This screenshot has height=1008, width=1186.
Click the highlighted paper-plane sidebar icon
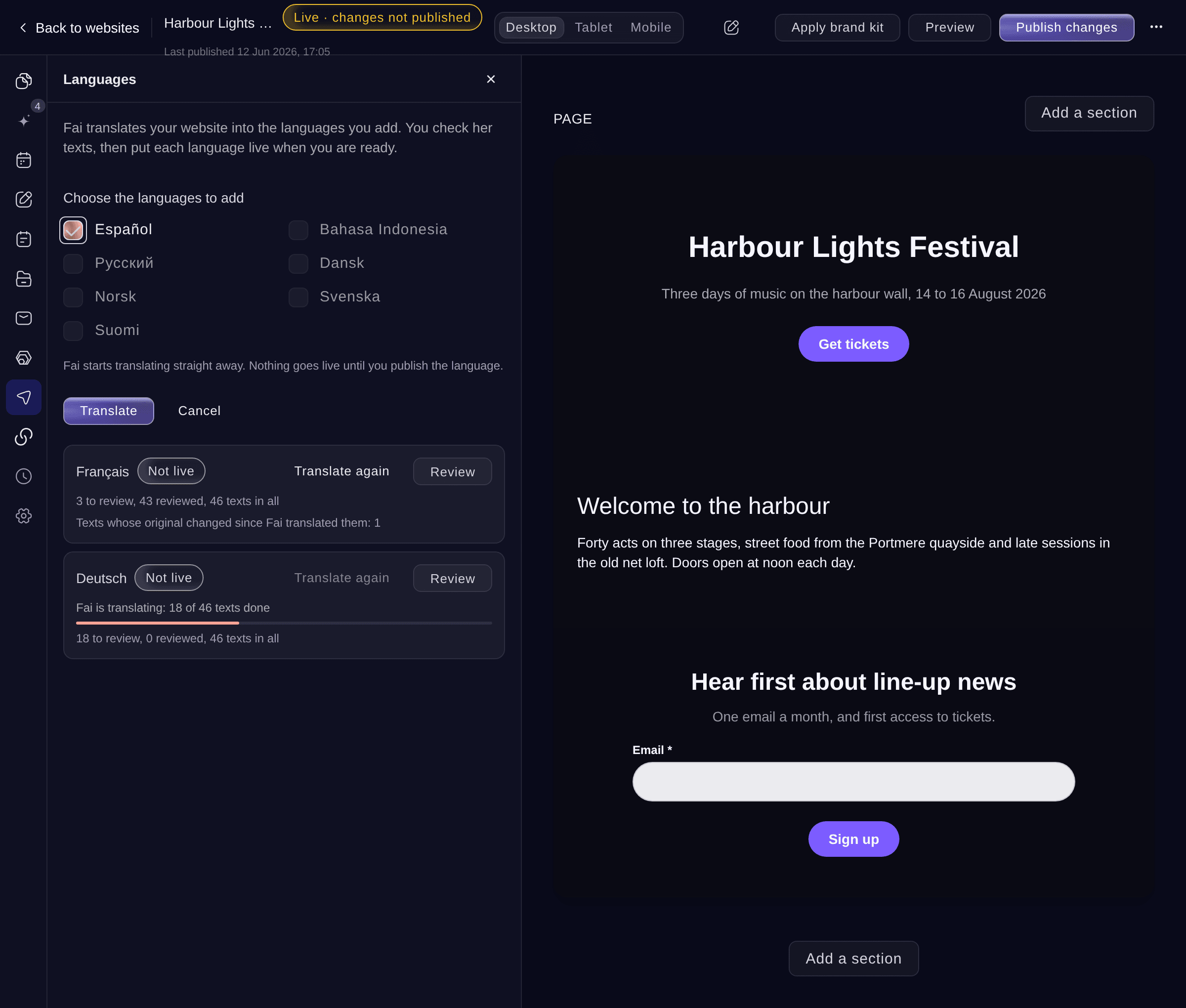click(x=23, y=397)
